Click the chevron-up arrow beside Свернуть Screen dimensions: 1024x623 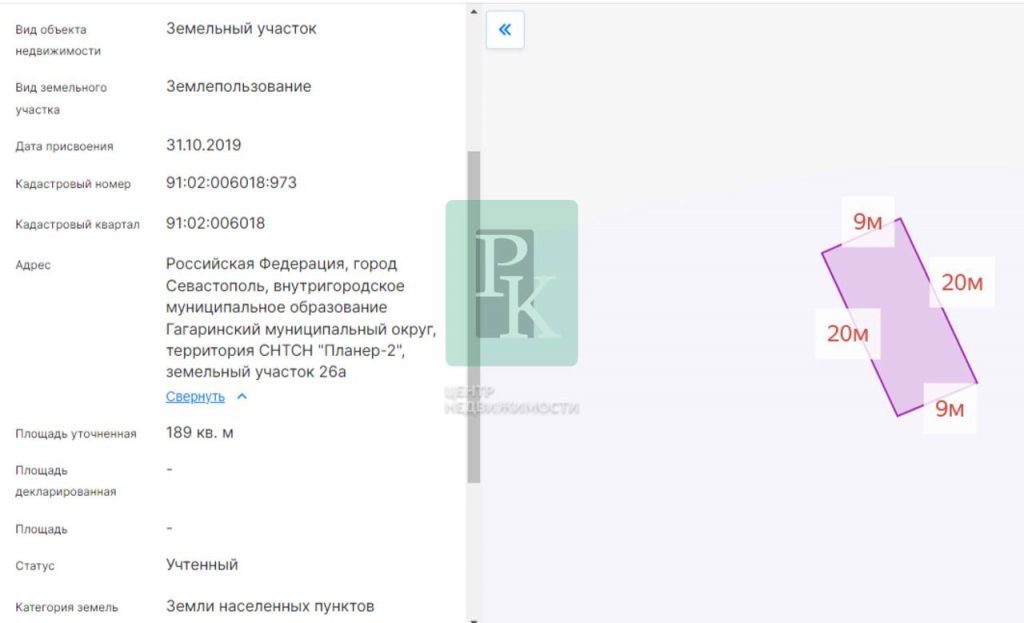pyautogui.click(x=242, y=396)
